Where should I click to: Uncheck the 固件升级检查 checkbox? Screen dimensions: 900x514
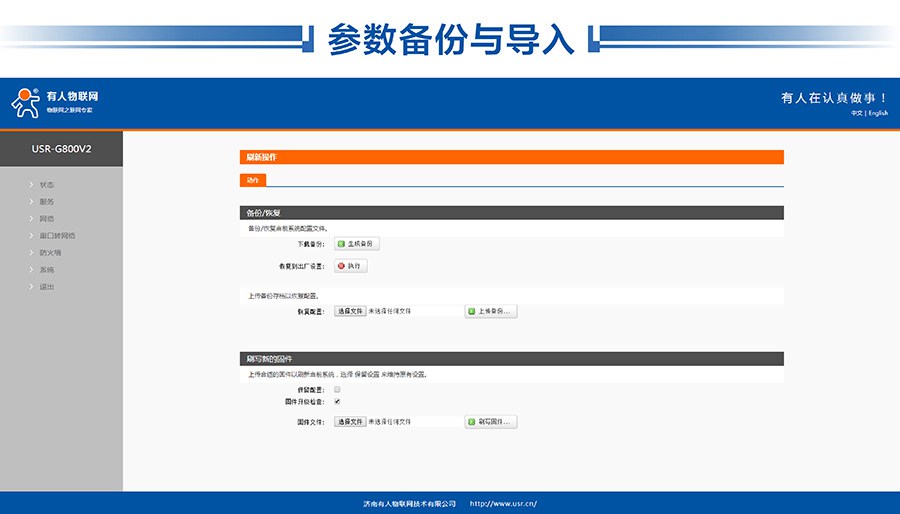tap(337, 402)
